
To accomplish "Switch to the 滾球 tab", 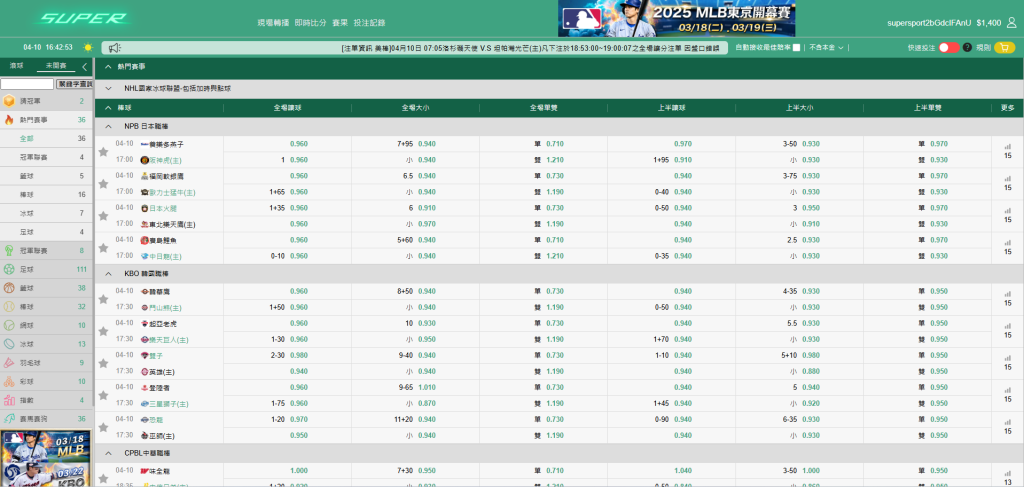I will [16, 65].
